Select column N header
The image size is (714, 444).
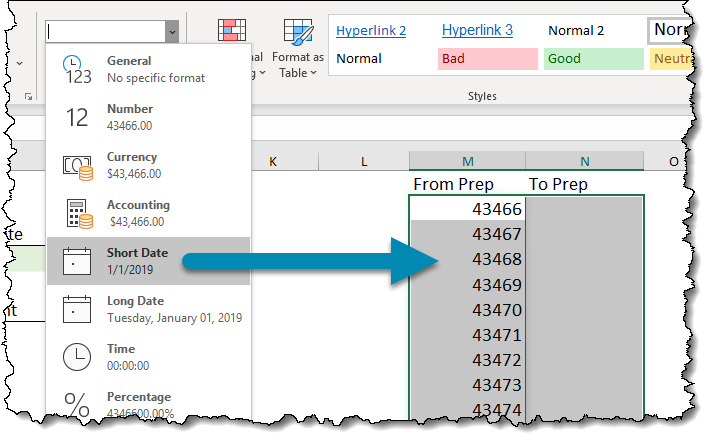pos(584,162)
